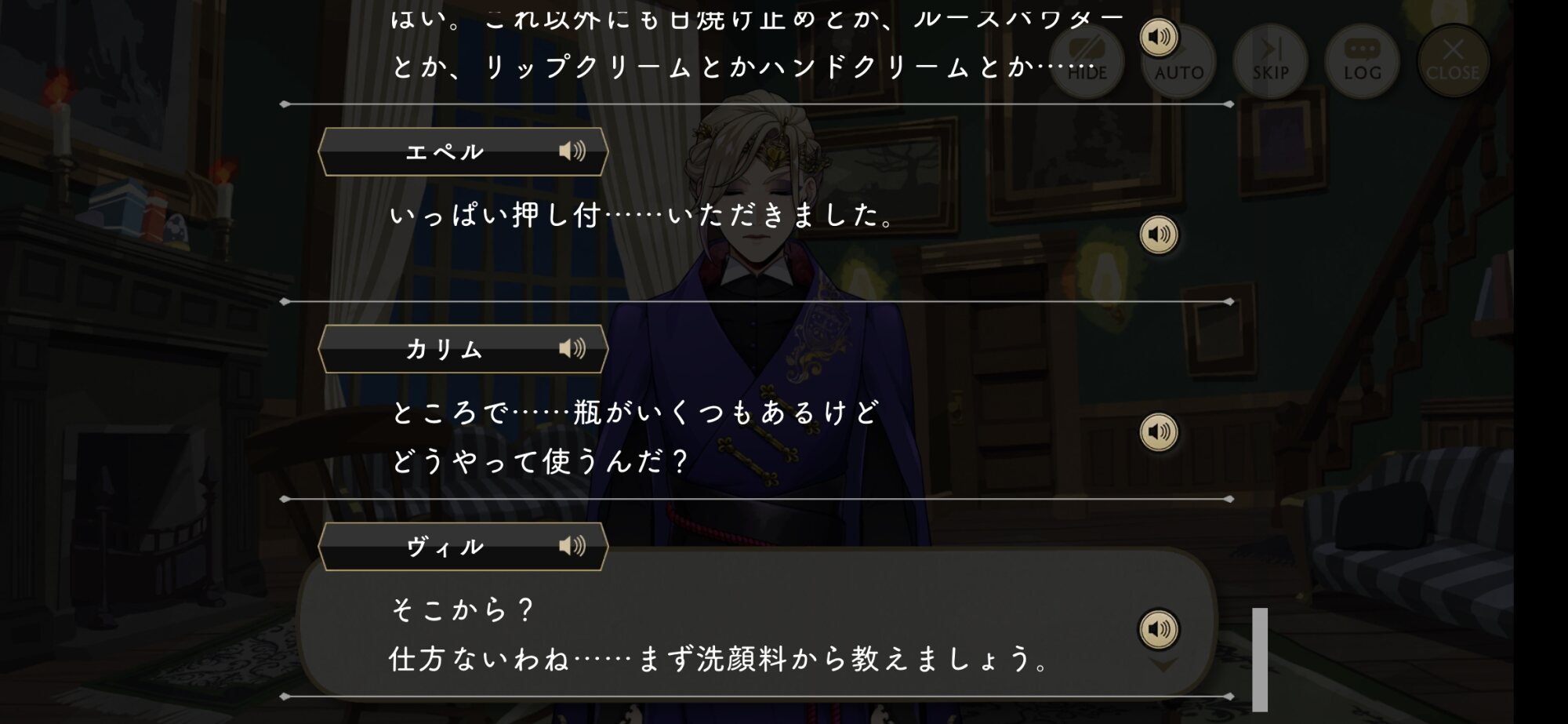The width and height of the screenshot is (1568, 724).
Task: Tap the line いっぱい押し付……いただきました
Action: coord(643,215)
